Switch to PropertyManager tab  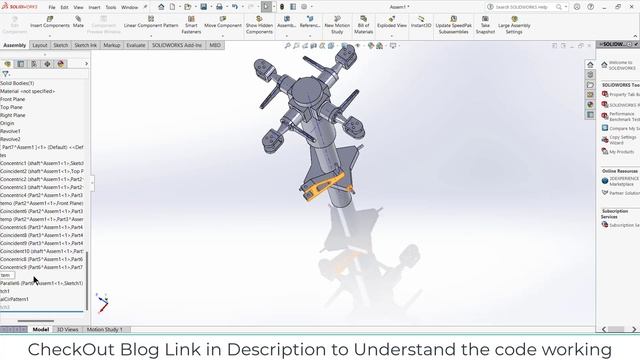pos(20,64)
